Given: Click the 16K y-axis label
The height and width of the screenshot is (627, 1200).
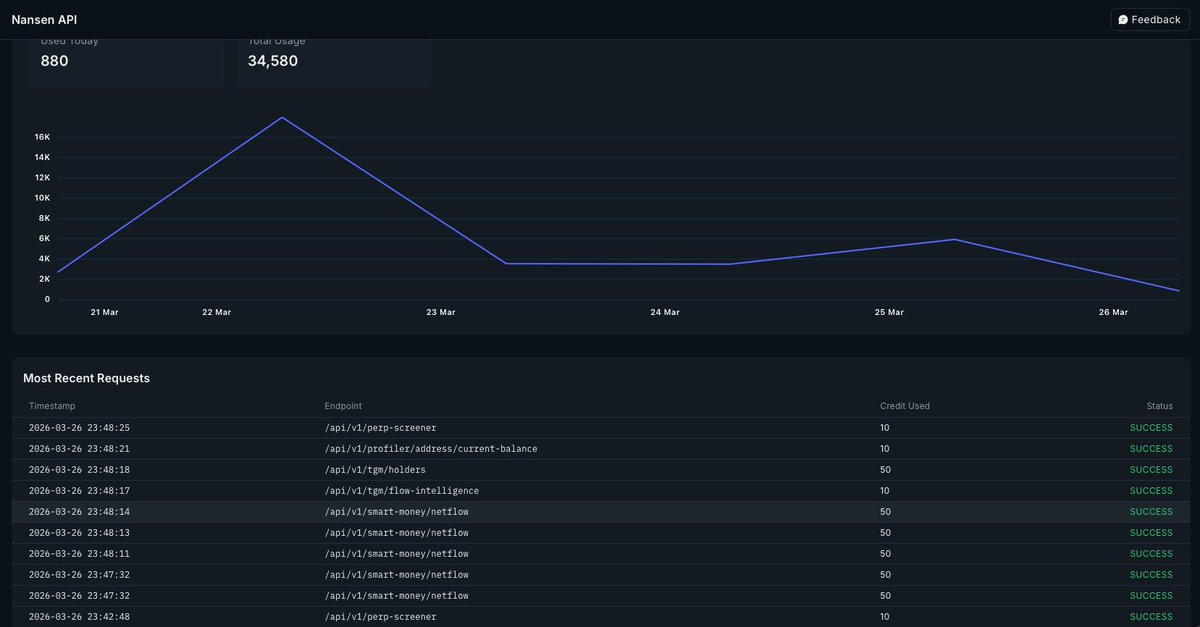Looking at the screenshot, I should click(x=42, y=137).
